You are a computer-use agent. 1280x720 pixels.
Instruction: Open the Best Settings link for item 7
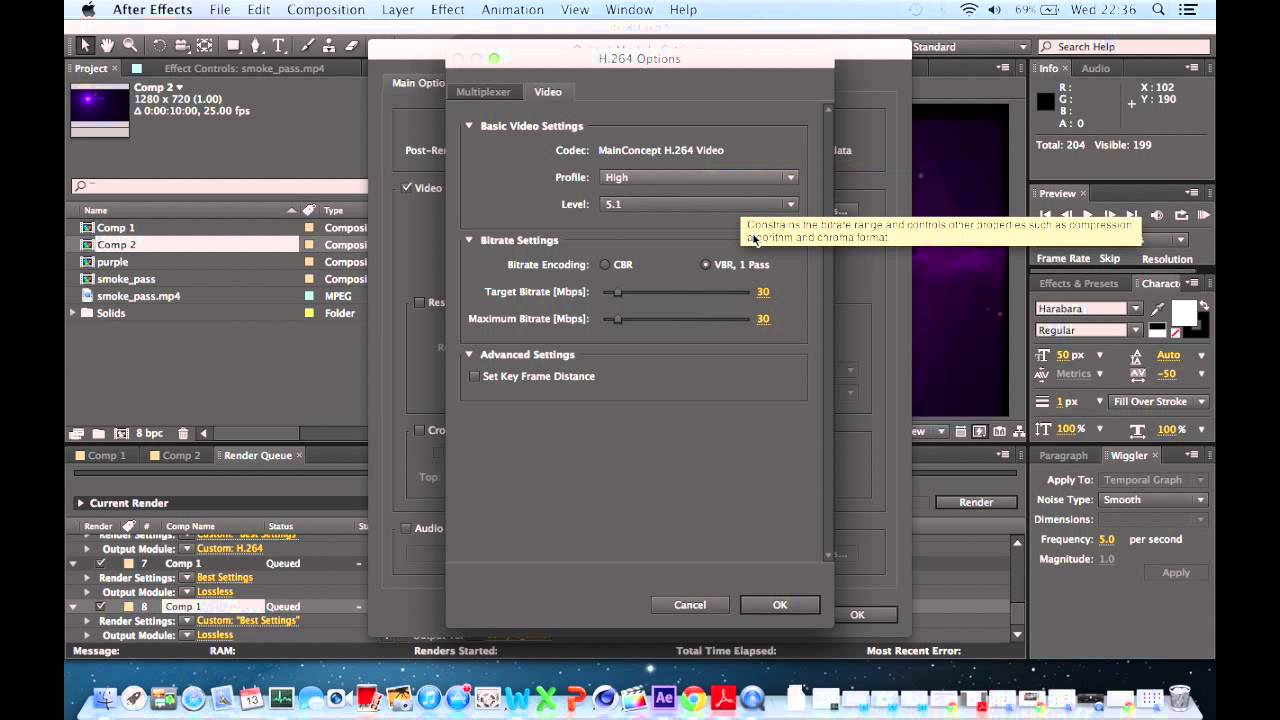point(225,577)
